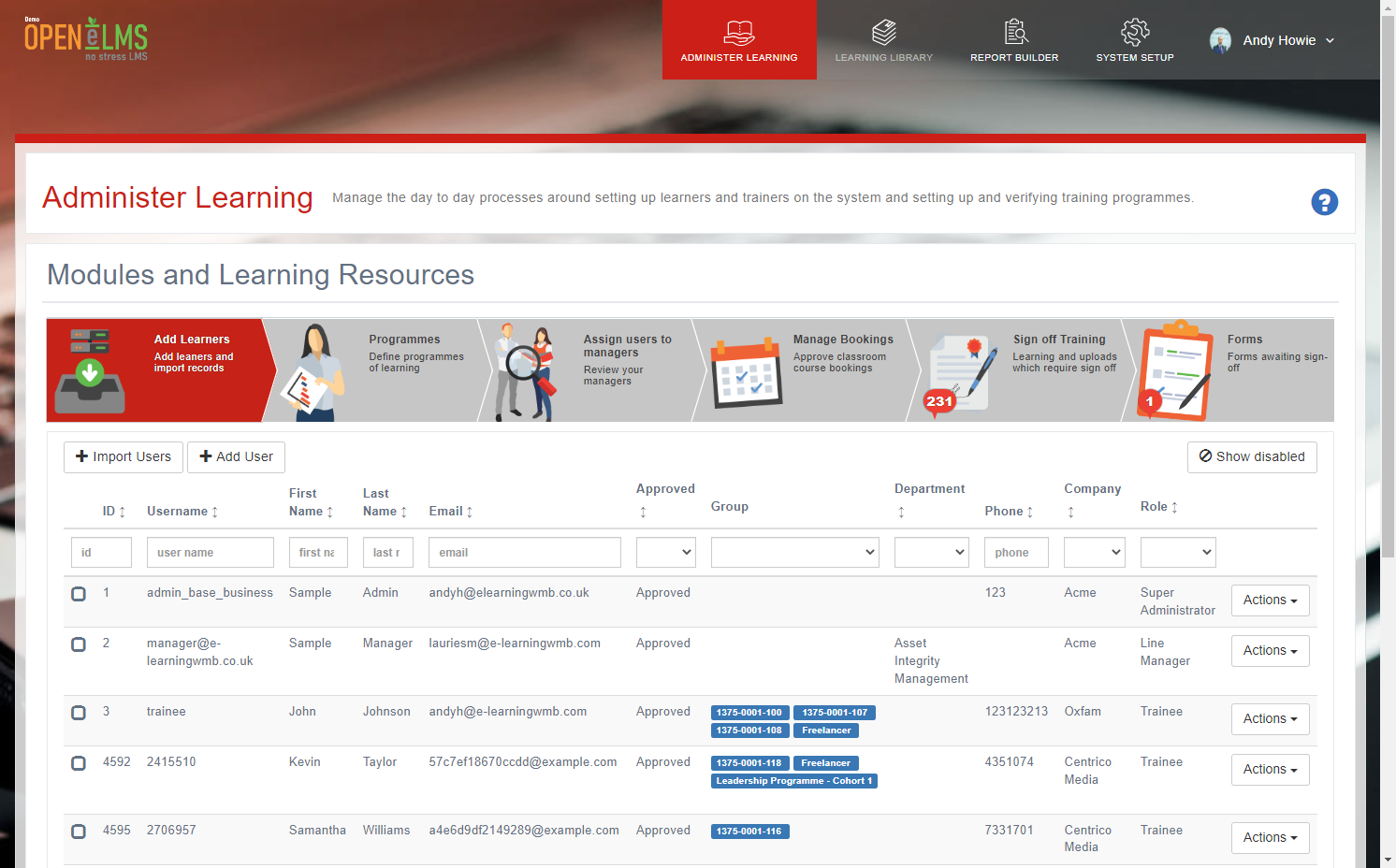Image resolution: width=1396 pixels, height=868 pixels.
Task: Click Andy Howie's profile avatar
Action: tap(1220, 40)
